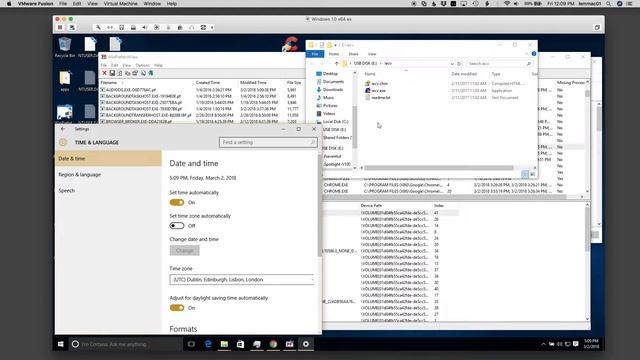Select Local Disk (C:) in Explorer pane
Screen dimensions: 640x360
335,122
